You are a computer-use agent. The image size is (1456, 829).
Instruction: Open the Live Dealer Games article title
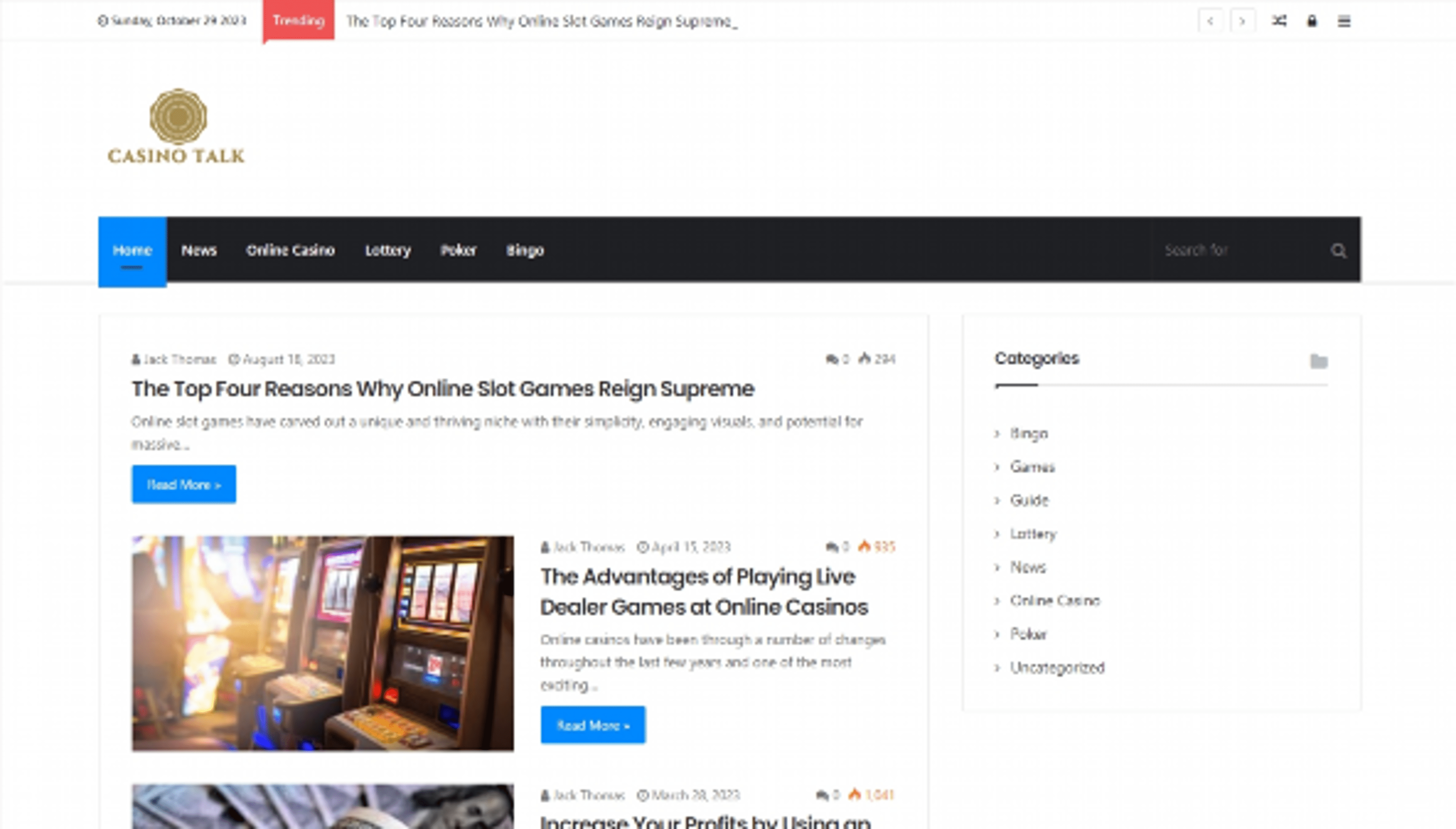(x=703, y=592)
